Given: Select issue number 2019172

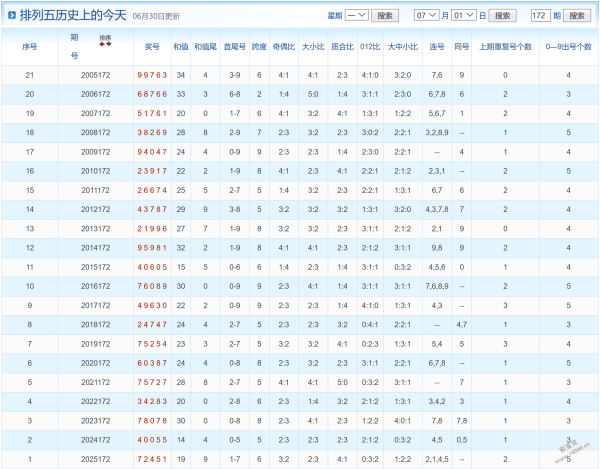Looking at the screenshot, I should [95, 344].
